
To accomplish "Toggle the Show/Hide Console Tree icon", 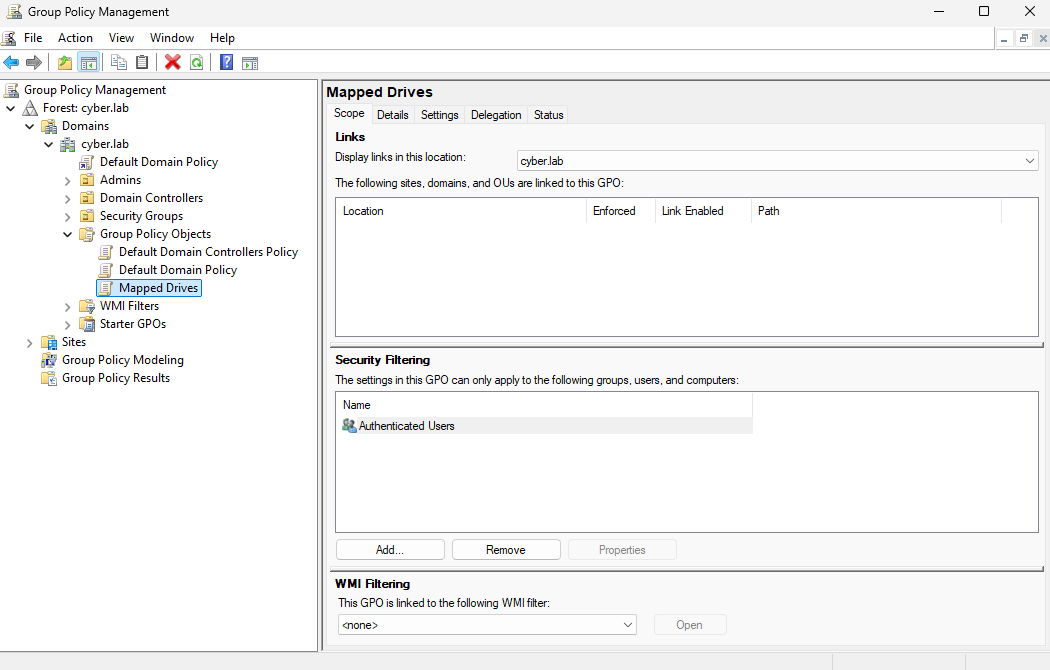I will pos(89,62).
